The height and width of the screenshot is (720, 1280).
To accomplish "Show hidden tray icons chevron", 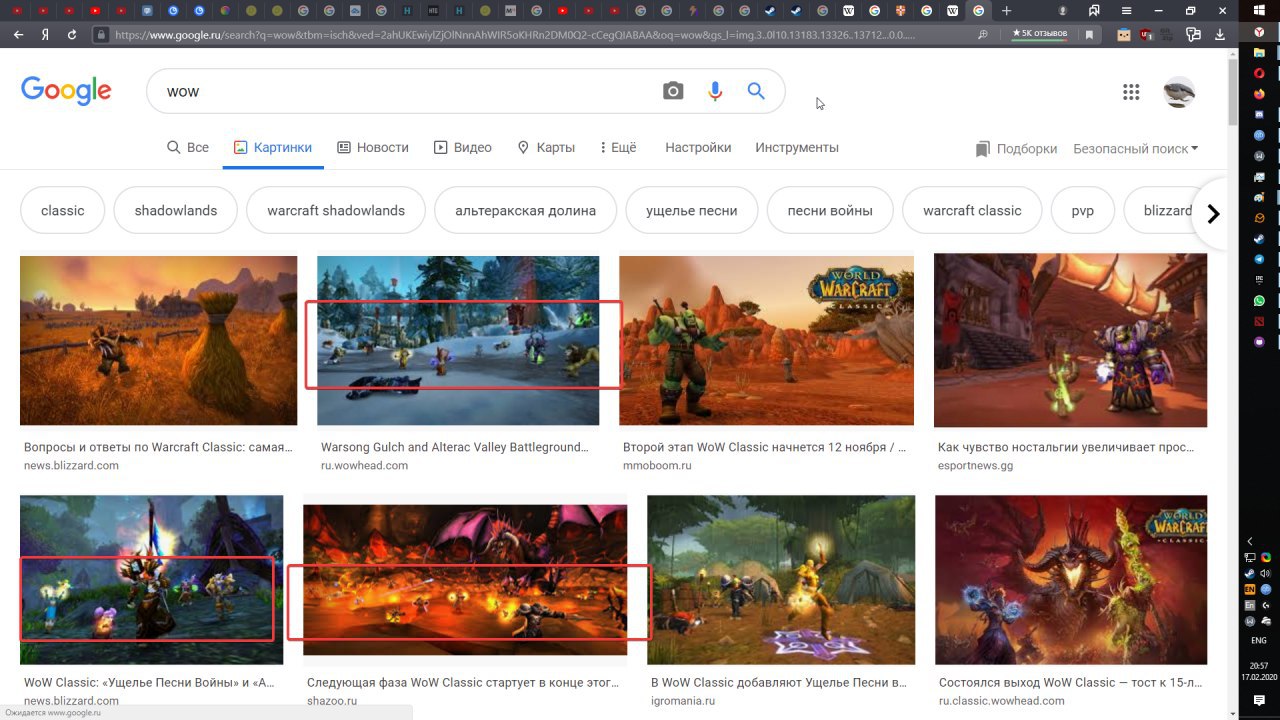I will [x=1250, y=541].
